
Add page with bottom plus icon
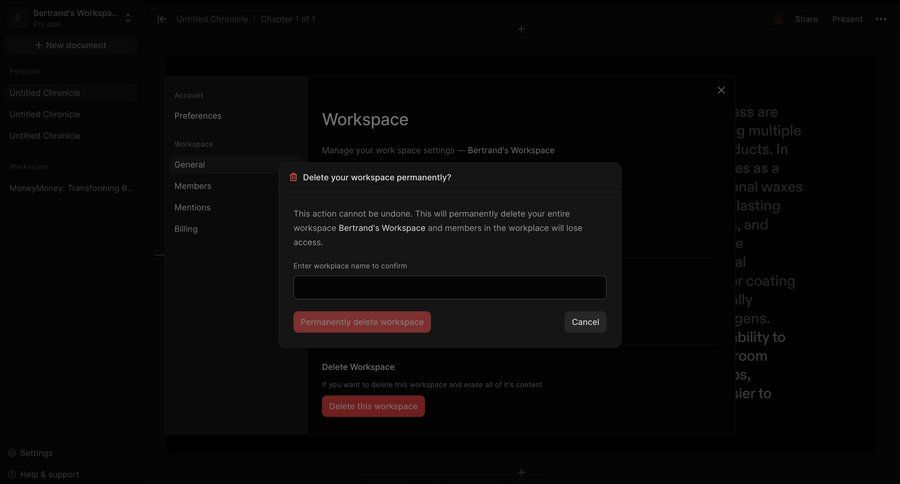point(521,472)
